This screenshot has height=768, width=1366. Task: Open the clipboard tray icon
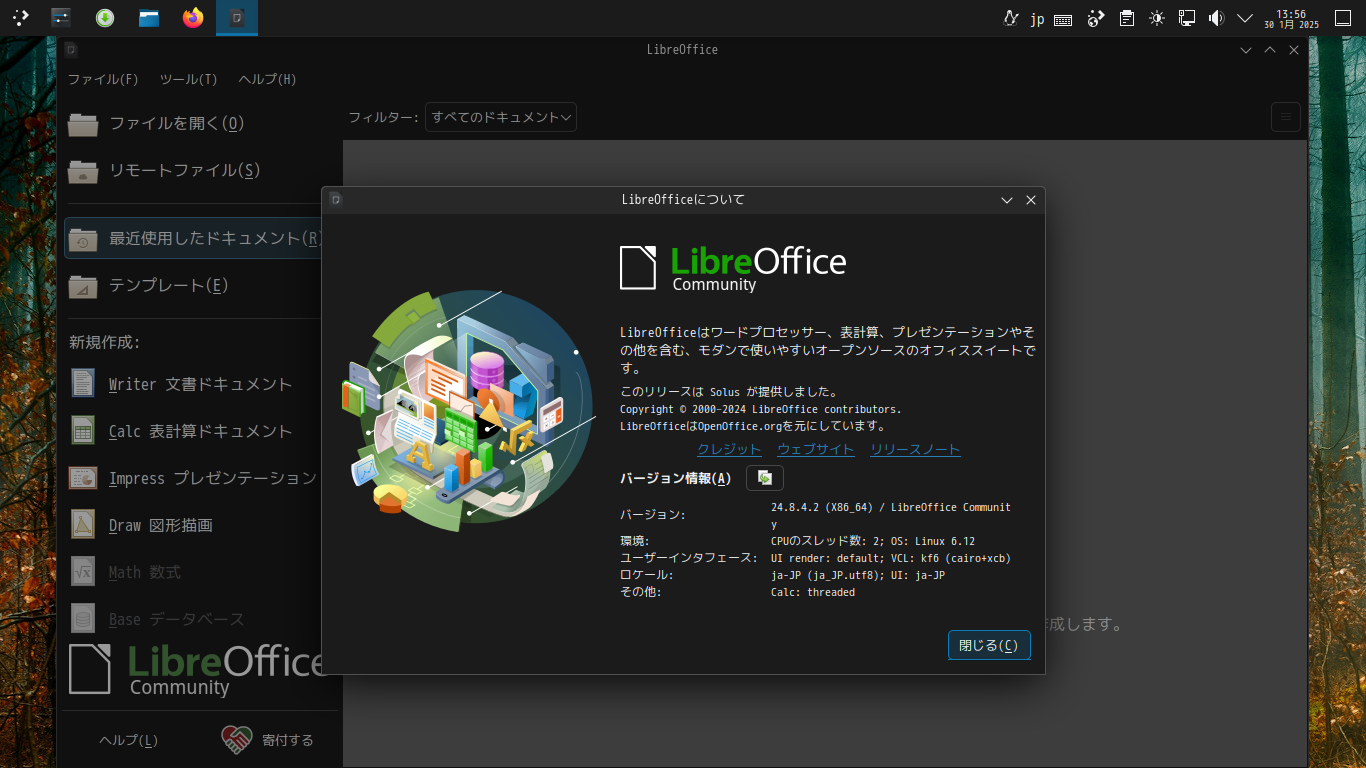(1127, 17)
